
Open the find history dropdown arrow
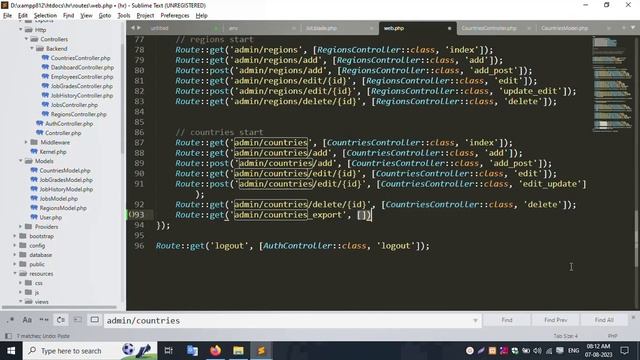(x=476, y=321)
